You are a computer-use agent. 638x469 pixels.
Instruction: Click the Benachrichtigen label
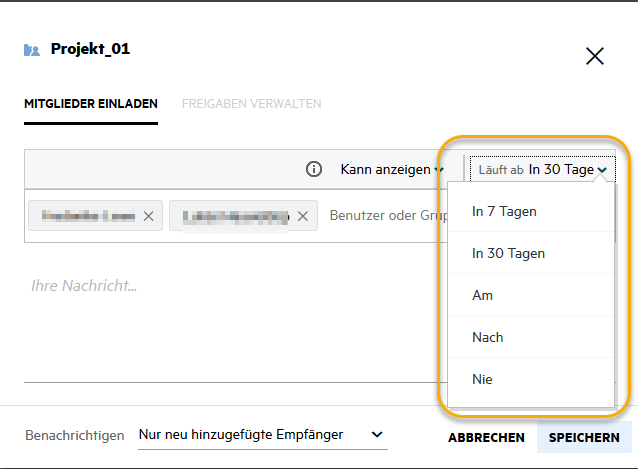[x=75, y=435]
